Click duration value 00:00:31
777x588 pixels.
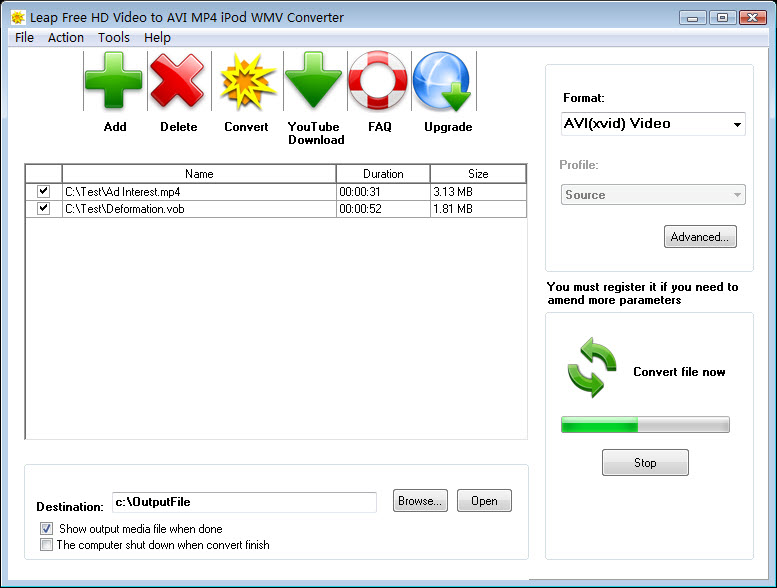point(360,192)
